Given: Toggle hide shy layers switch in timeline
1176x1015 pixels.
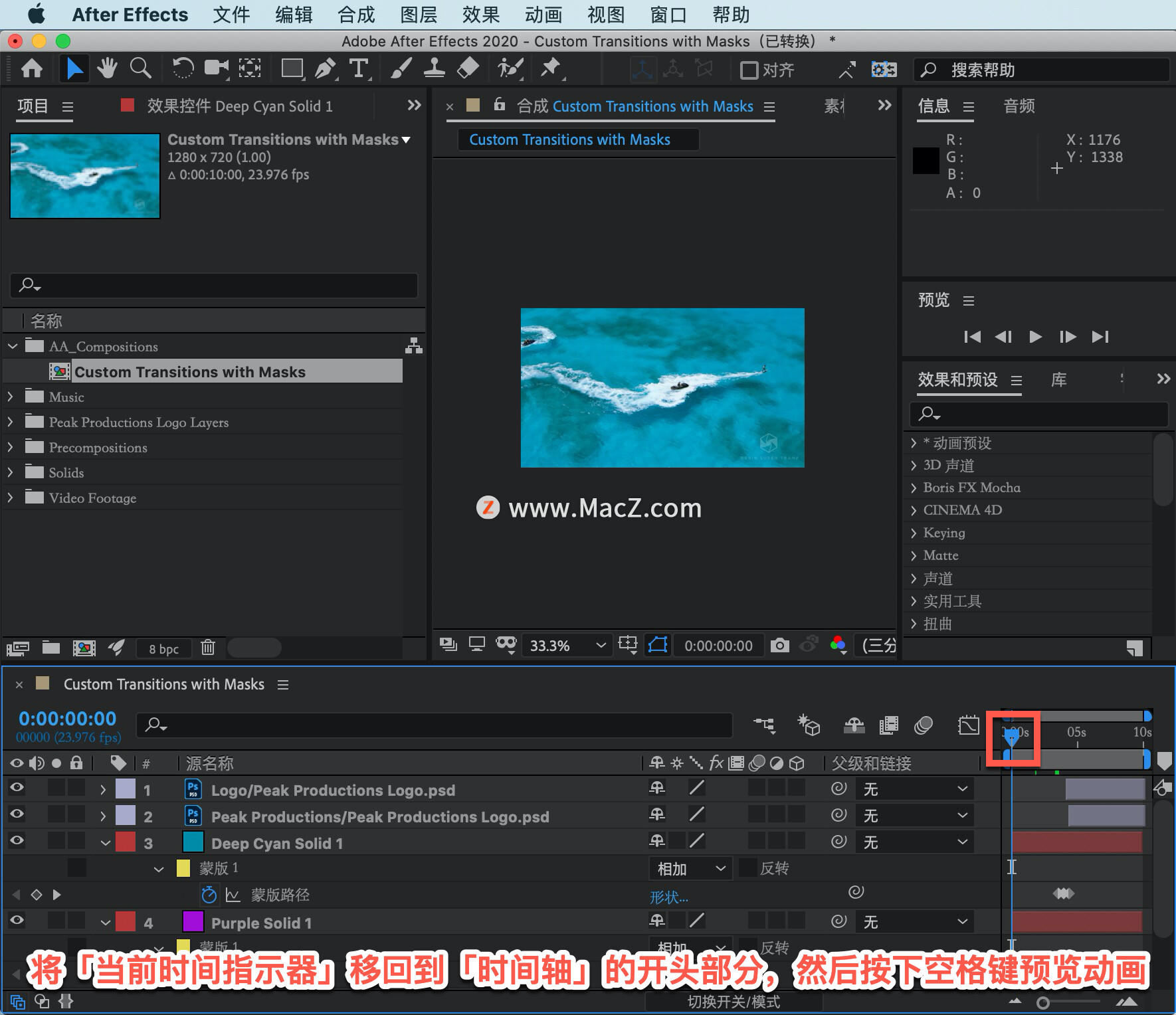Looking at the screenshot, I should tap(854, 725).
